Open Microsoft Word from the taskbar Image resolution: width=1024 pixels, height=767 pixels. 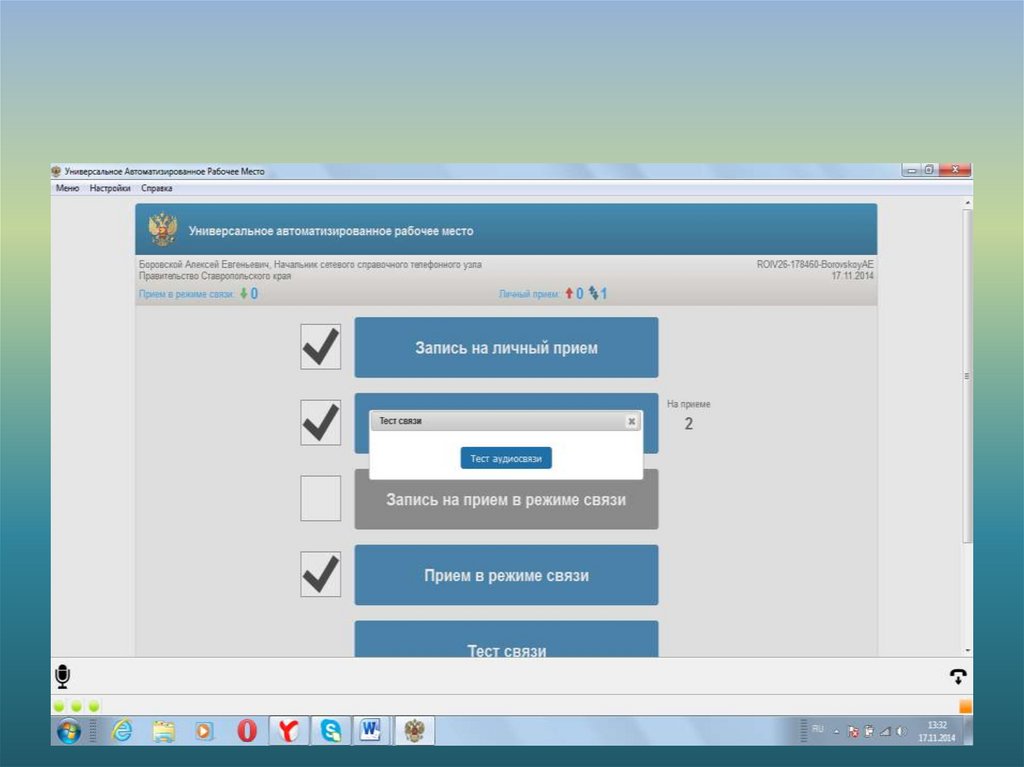tap(370, 731)
